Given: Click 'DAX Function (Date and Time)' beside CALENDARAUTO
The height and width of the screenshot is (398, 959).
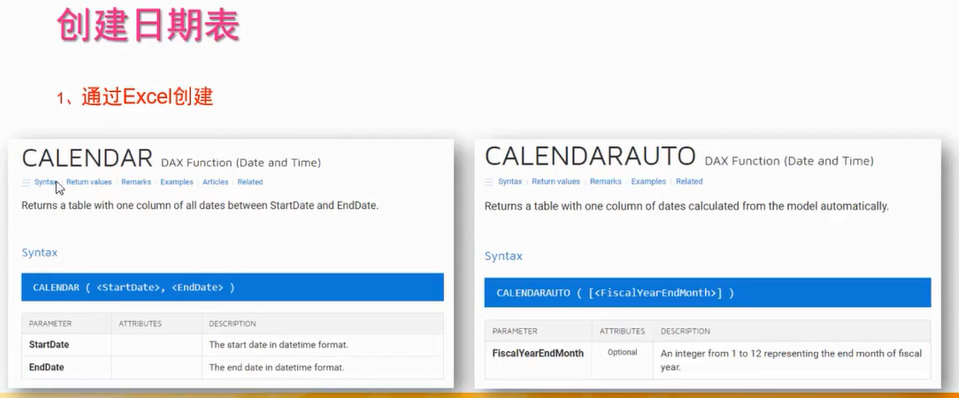Looking at the screenshot, I should [789, 161].
